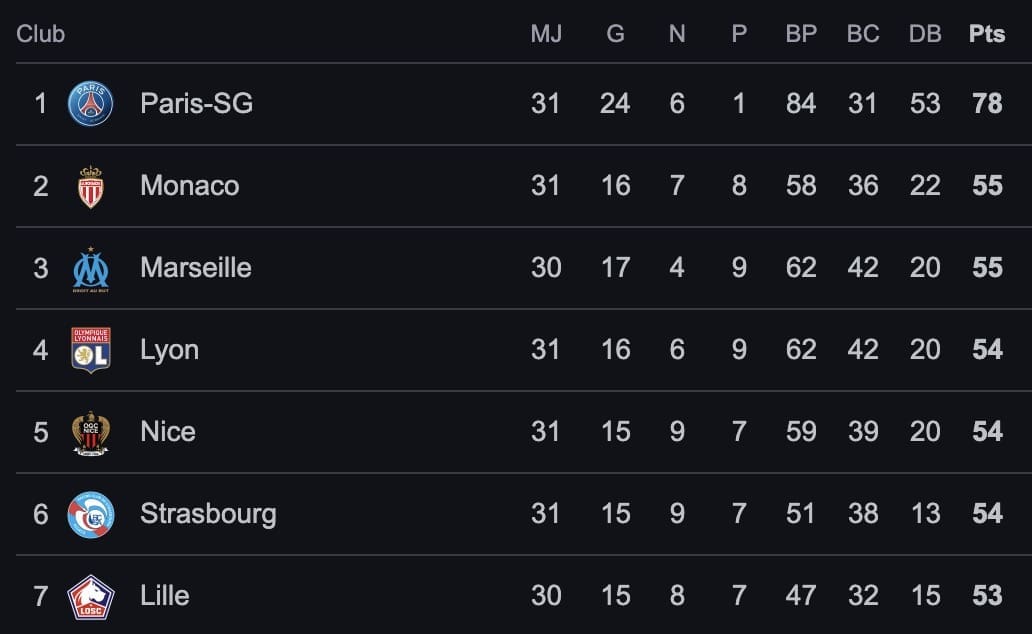Click the Club column header
The image size is (1032, 634).
click(41, 34)
